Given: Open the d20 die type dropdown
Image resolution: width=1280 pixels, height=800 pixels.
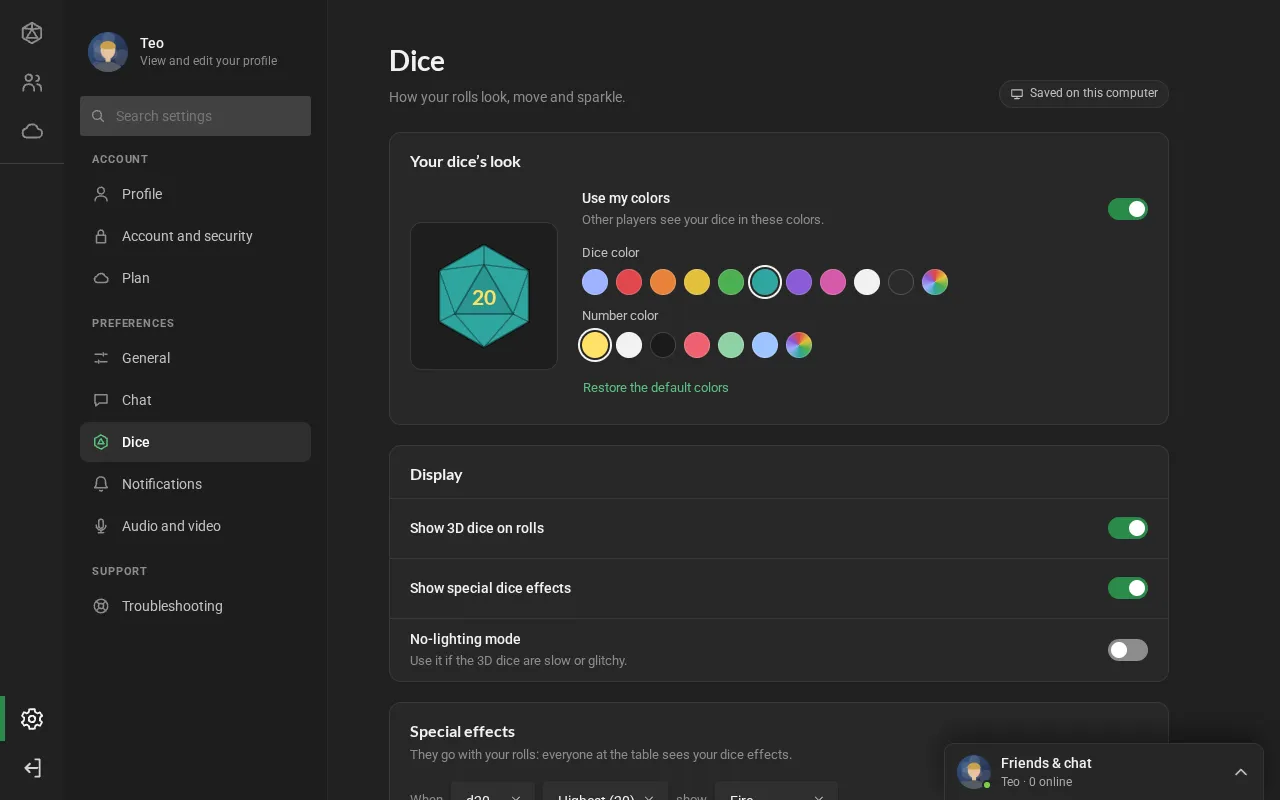Looking at the screenshot, I should (x=493, y=791).
